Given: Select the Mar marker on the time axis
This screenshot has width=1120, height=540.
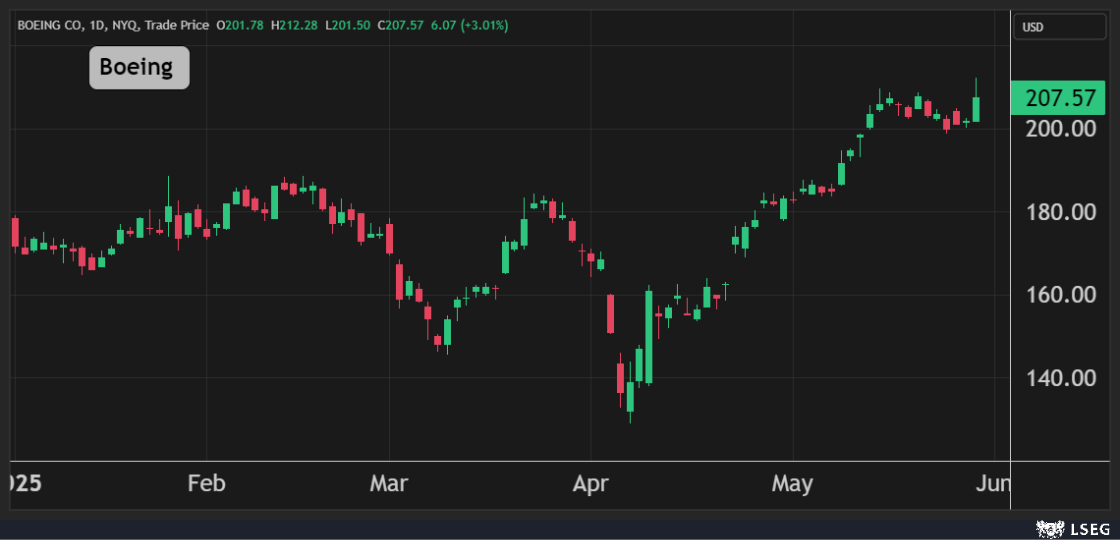Looking at the screenshot, I should (x=388, y=485).
